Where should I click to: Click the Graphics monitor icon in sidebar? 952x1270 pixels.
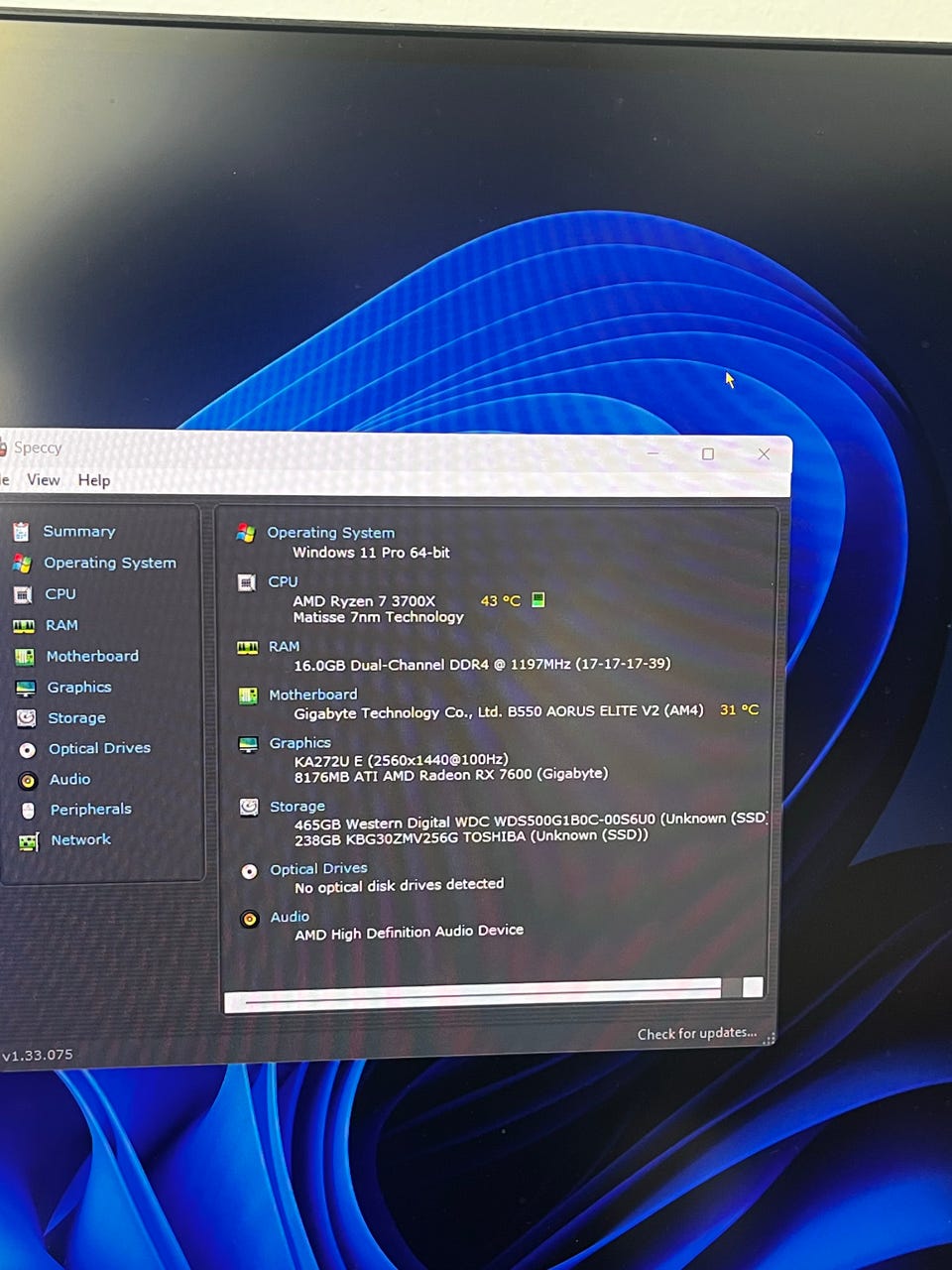[26, 688]
